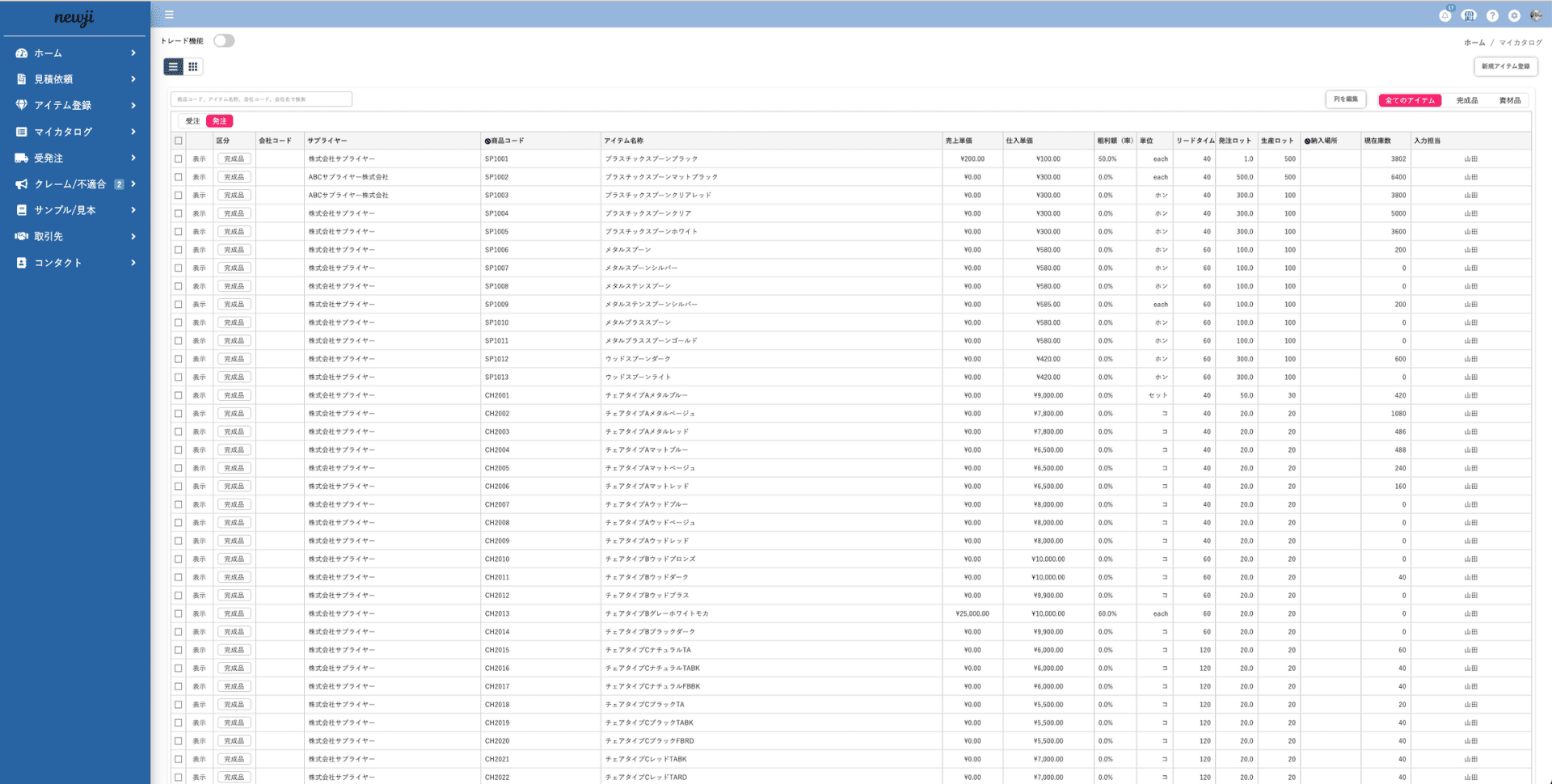Click the 新規アイテム登録 button
Viewport: 1552px width, 784px height.
[x=1505, y=66]
